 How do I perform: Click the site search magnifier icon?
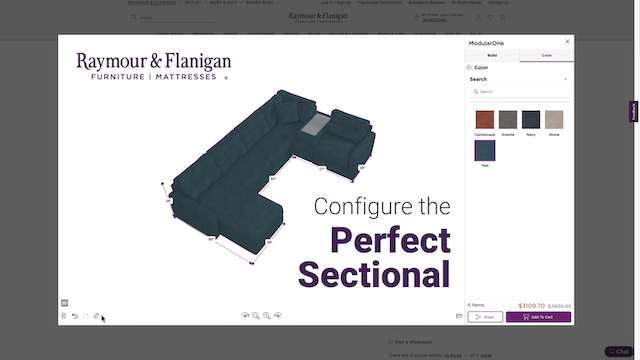(x=133, y=18)
